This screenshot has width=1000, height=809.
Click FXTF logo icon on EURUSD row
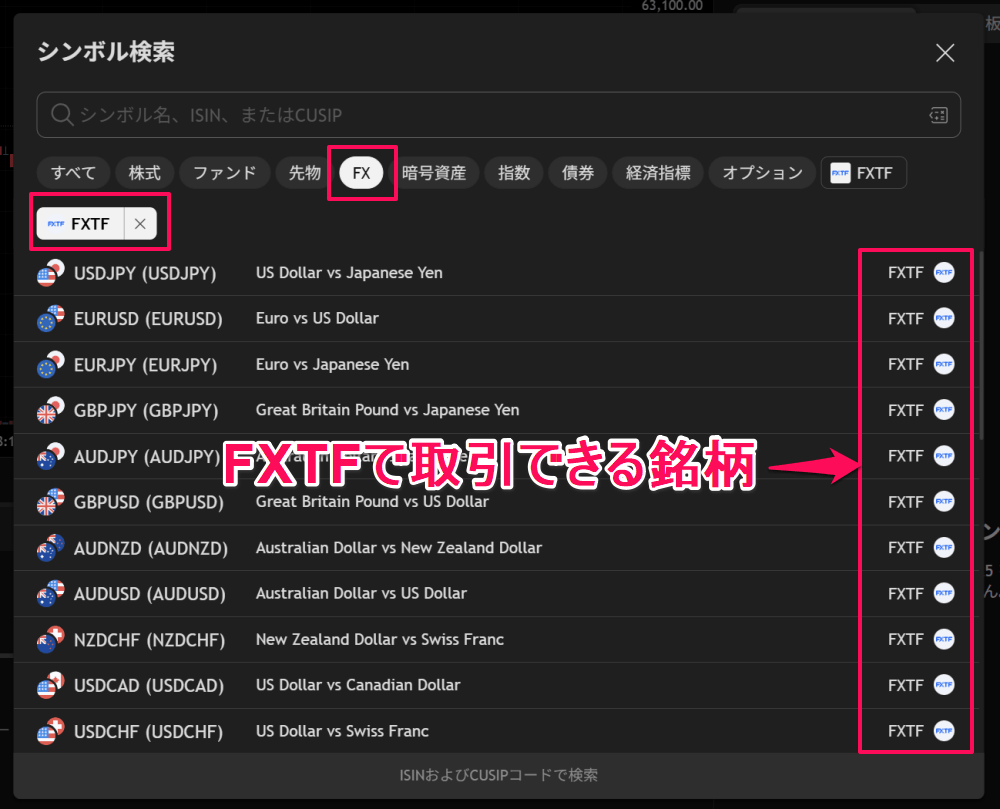tap(944, 318)
